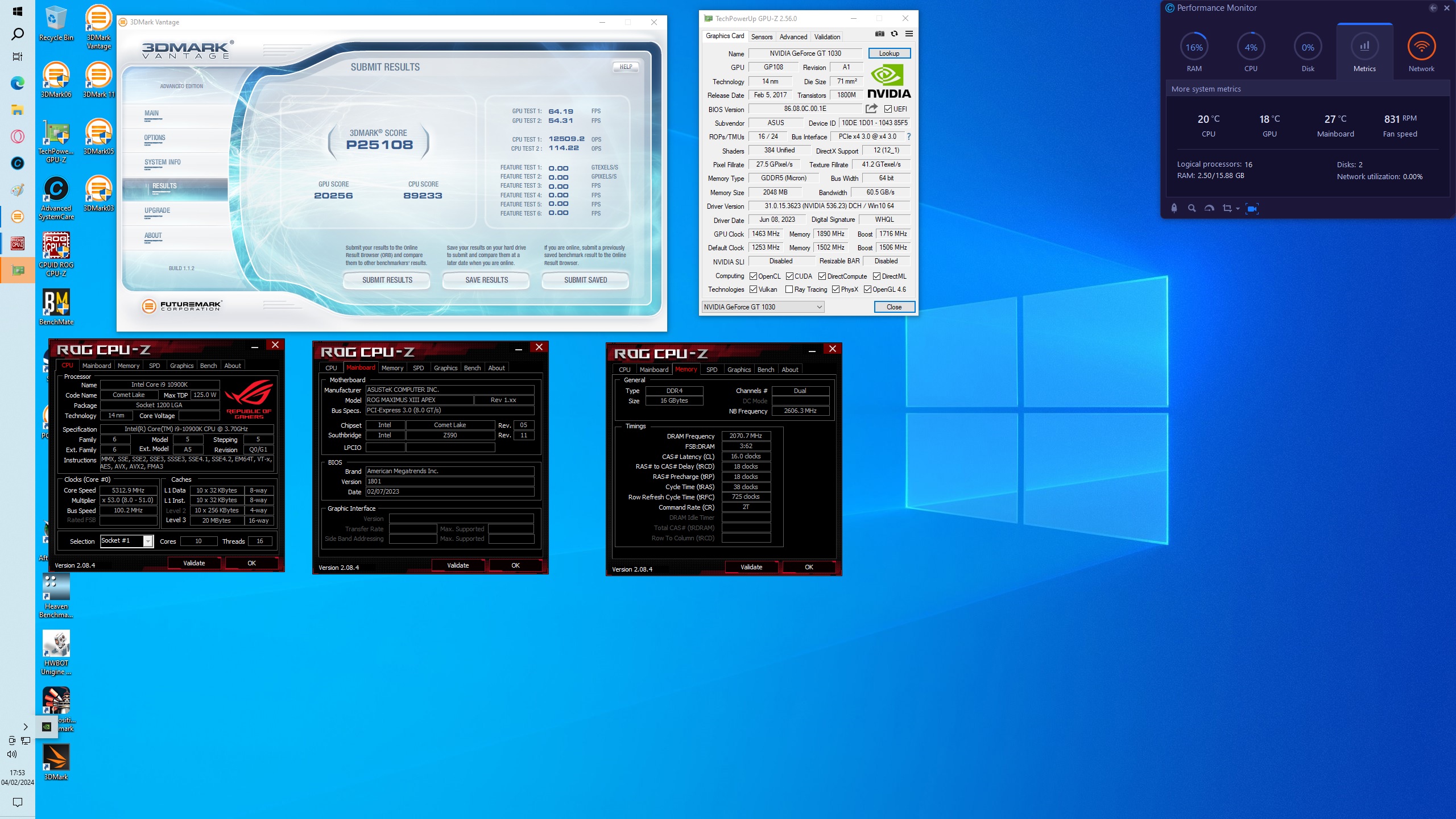Open Recycle Bin desktop icon

pyautogui.click(x=56, y=23)
